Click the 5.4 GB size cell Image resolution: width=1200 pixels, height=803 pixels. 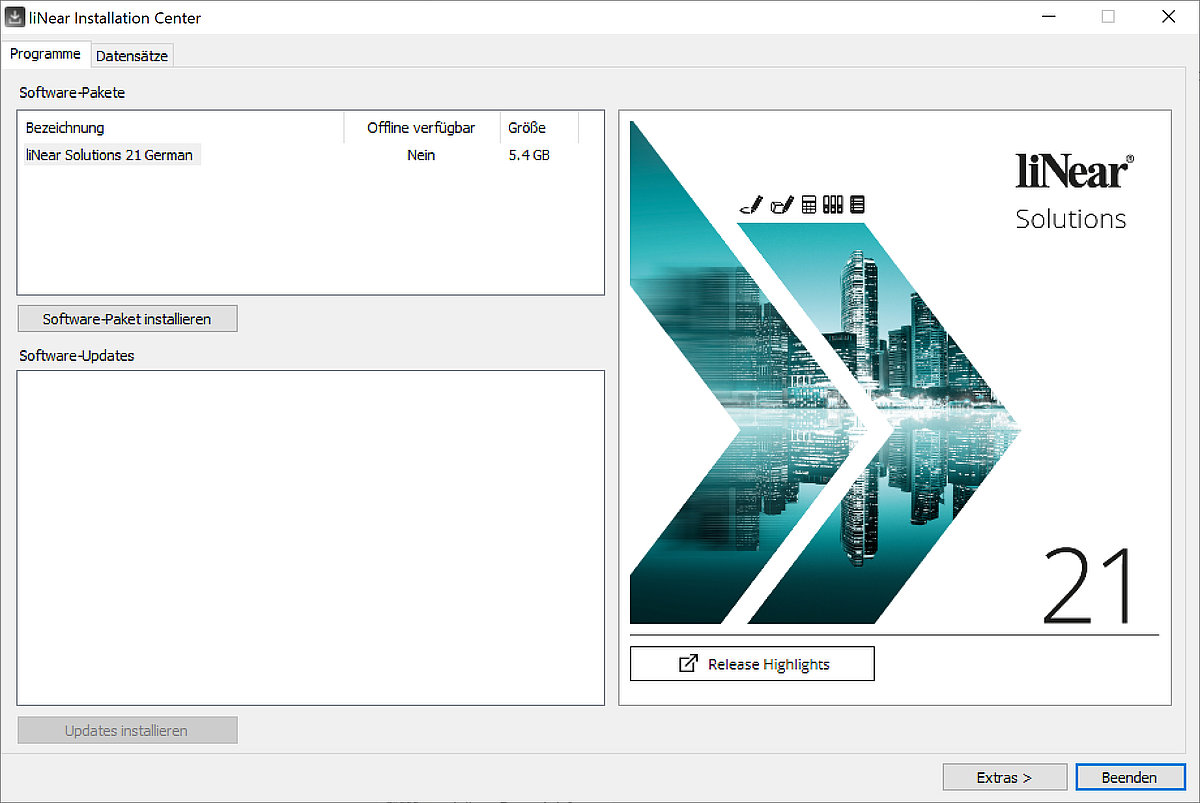[x=529, y=155]
